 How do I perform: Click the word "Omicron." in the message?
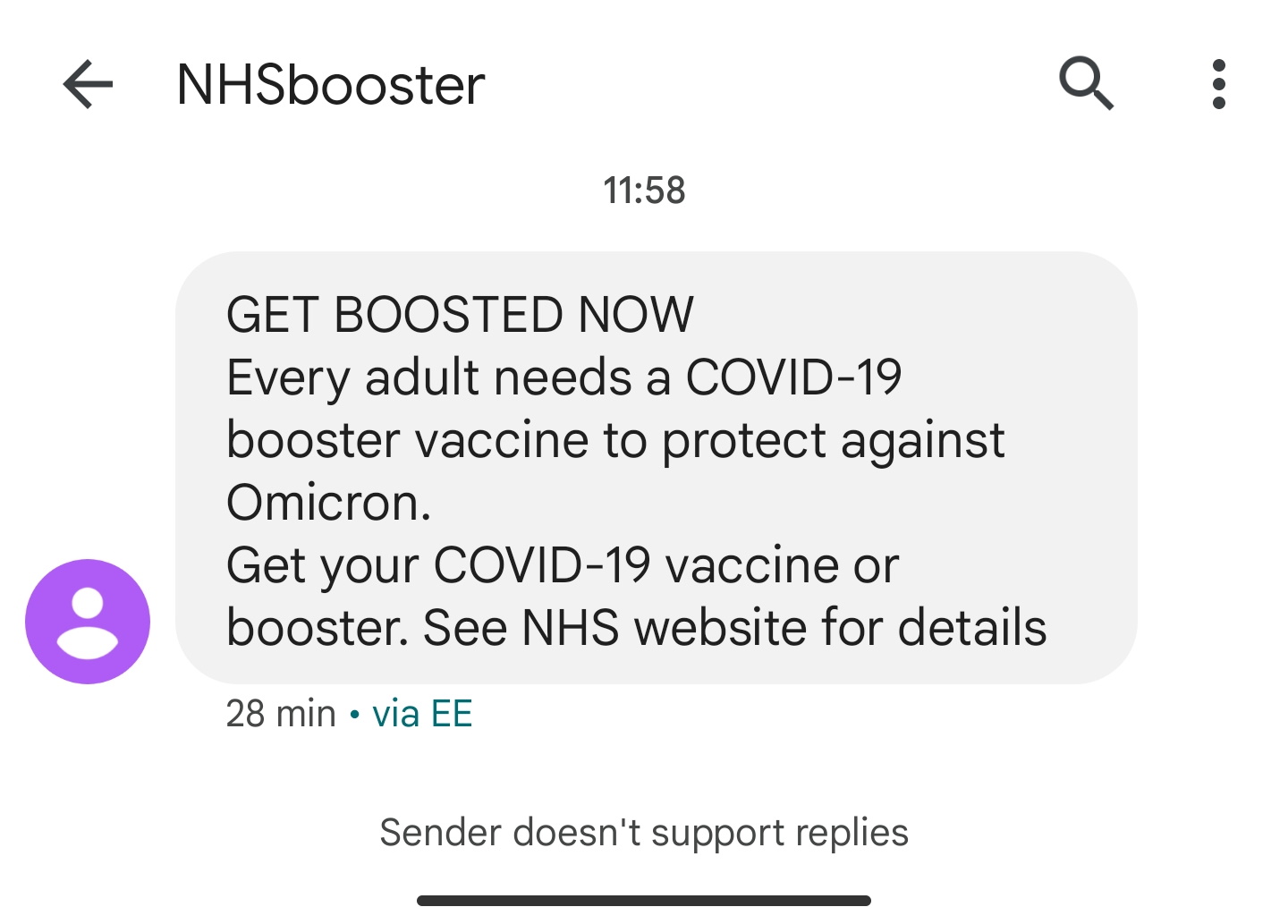click(x=329, y=503)
